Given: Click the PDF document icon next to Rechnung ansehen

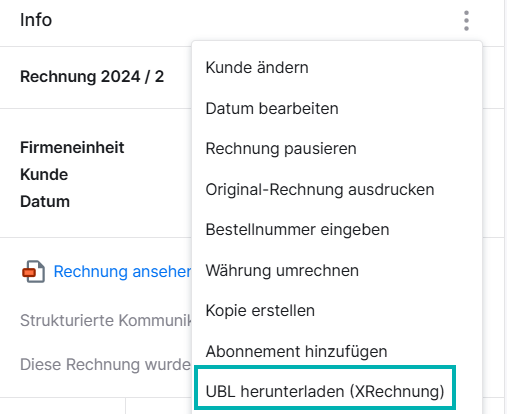Looking at the screenshot, I should coord(33,271).
